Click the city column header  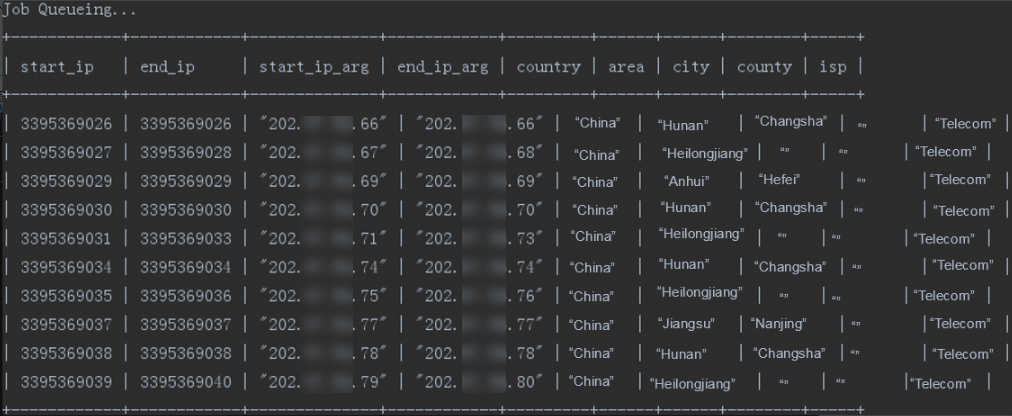(691, 67)
